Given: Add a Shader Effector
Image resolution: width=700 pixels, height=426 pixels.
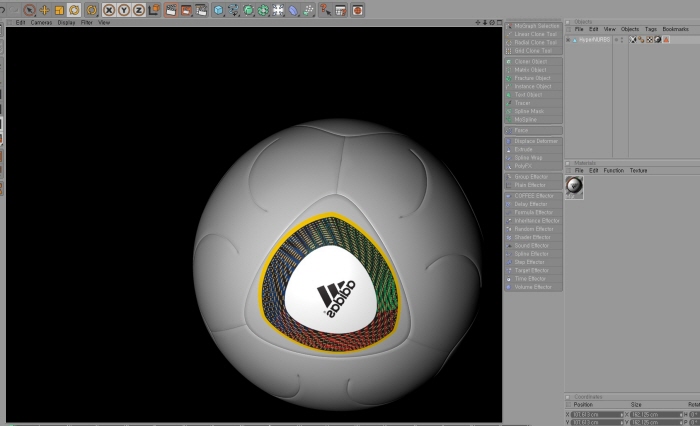Looking at the screenshot, I should pos(533,237).
